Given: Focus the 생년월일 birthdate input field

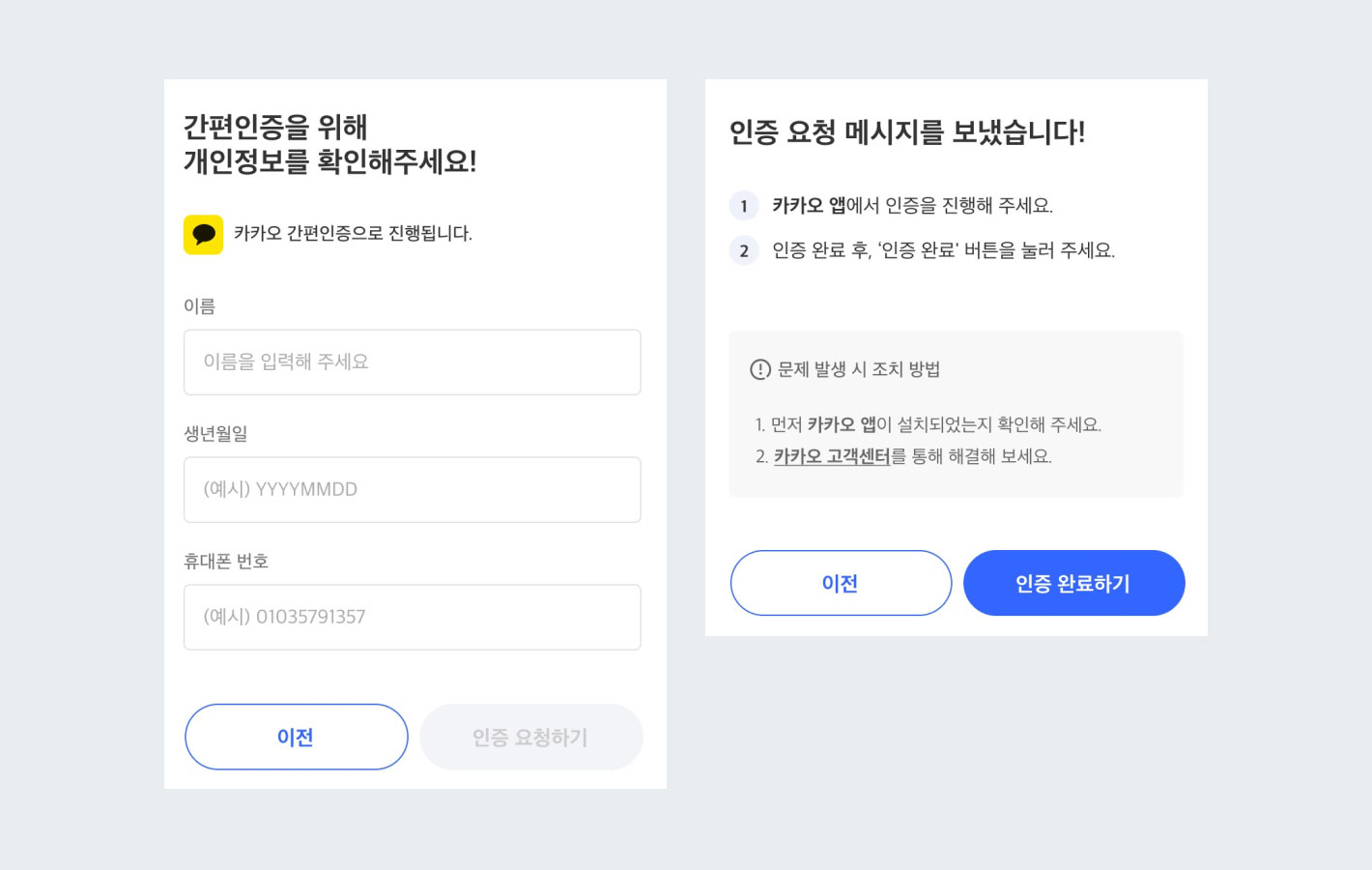Looking at the screenshot, I should coord(413,489).
